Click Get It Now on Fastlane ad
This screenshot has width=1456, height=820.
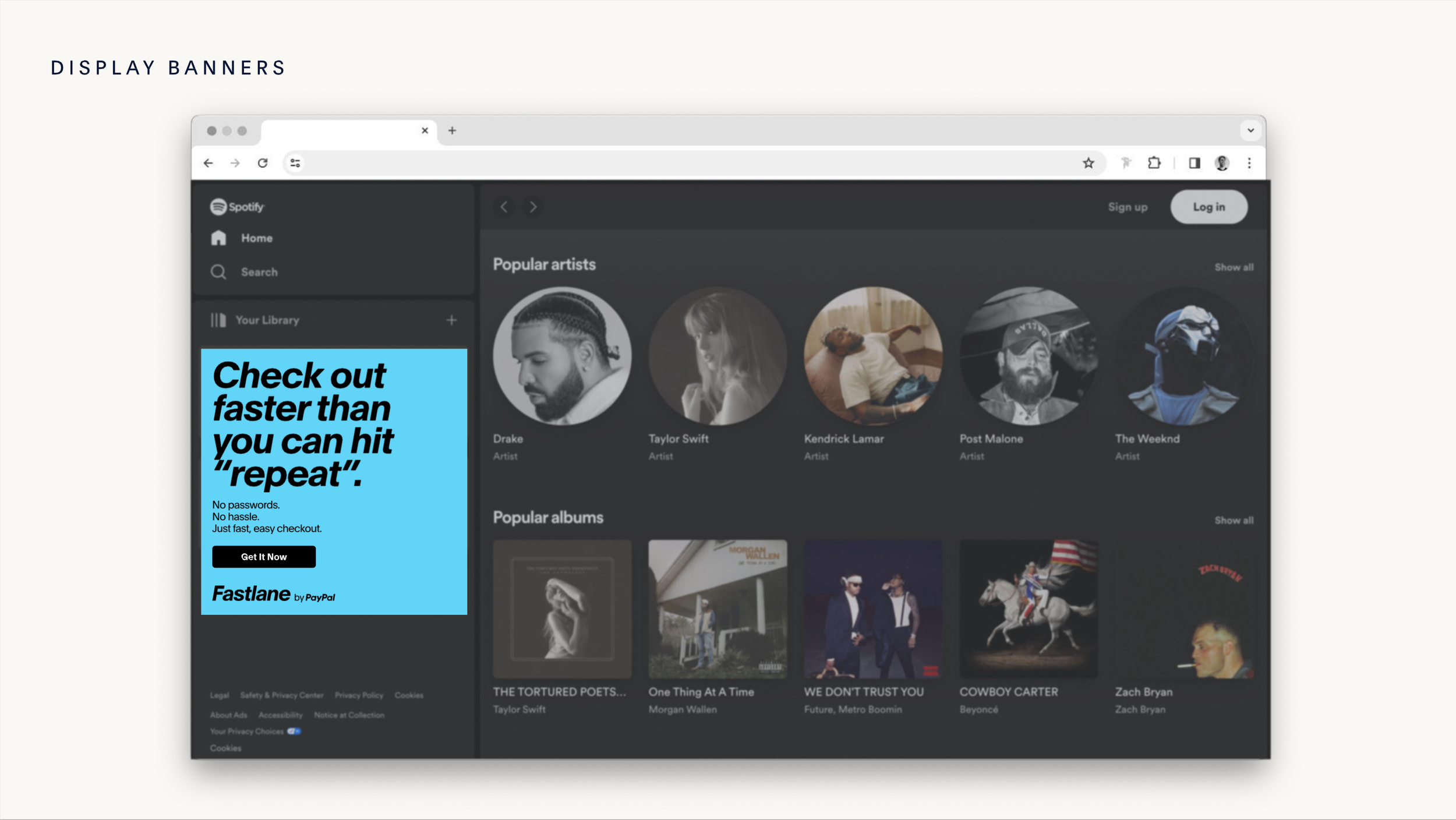pos(264,557)
